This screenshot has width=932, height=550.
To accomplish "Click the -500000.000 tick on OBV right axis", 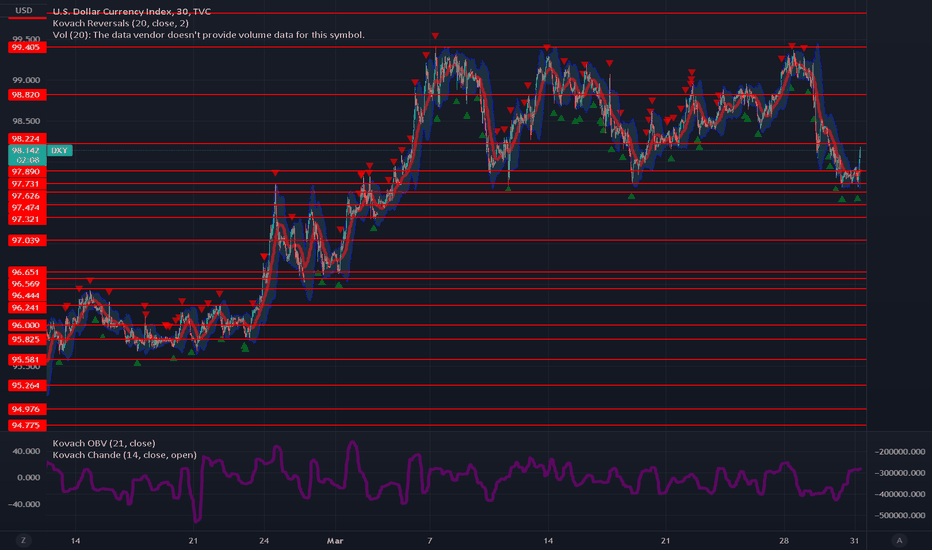I will (900, 516).
